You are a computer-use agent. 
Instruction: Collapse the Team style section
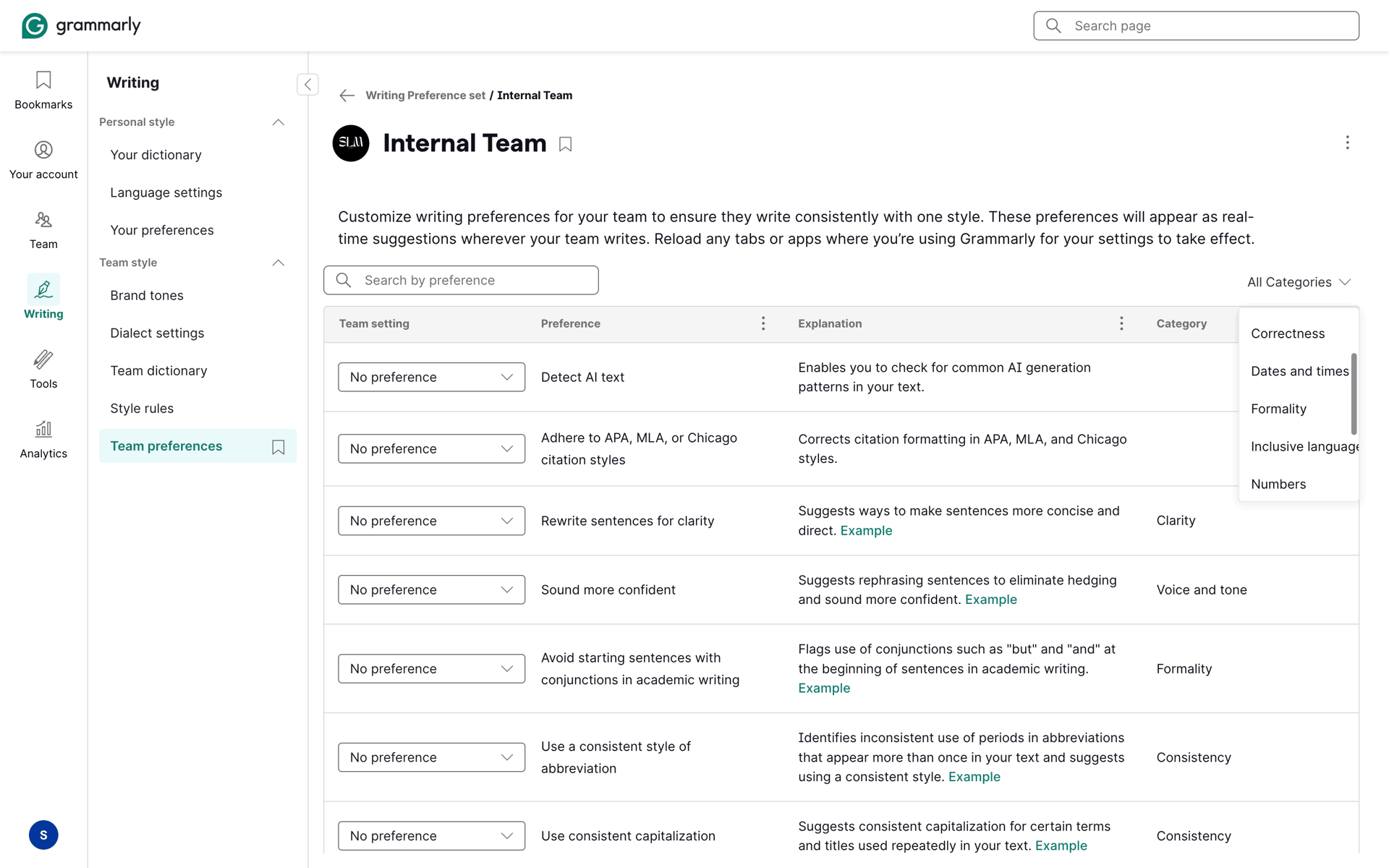[x=278, y=263]
